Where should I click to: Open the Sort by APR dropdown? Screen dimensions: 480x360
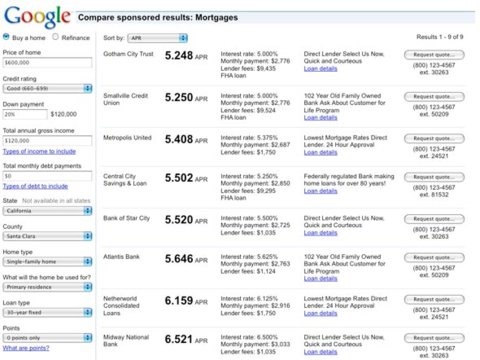(158, 38)
